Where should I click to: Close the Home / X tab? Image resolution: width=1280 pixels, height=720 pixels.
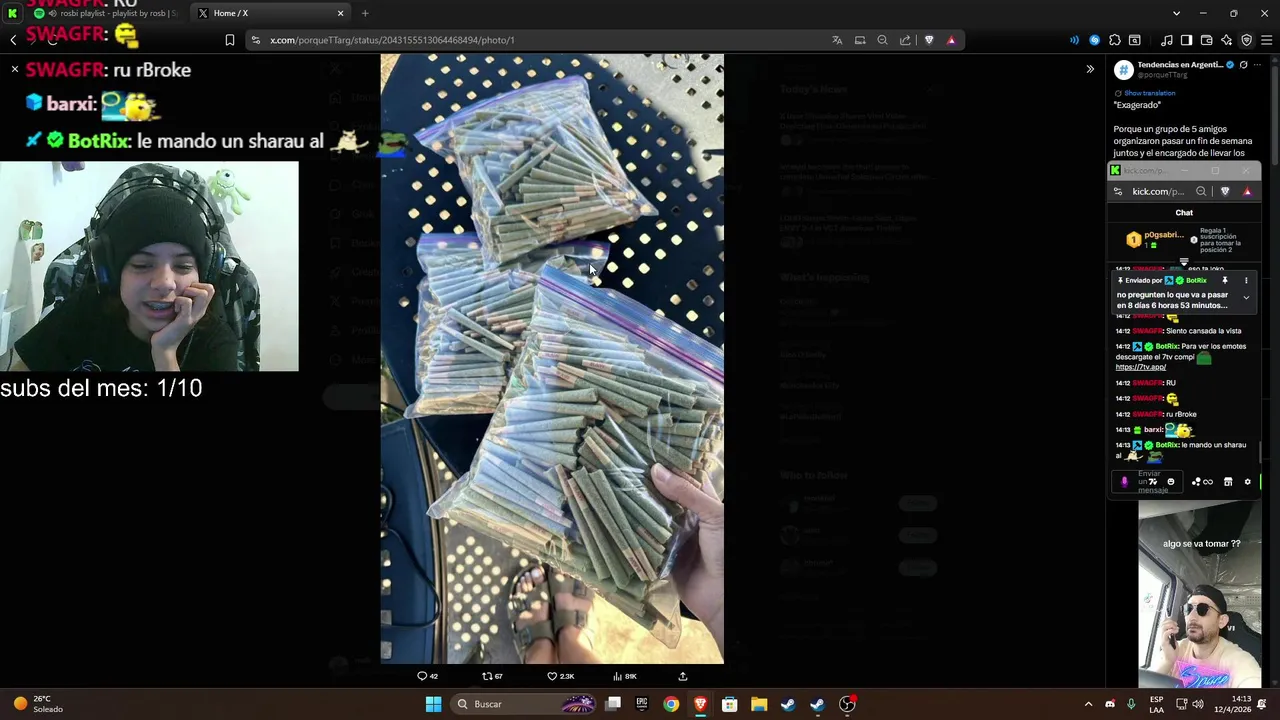pos(340,13)
